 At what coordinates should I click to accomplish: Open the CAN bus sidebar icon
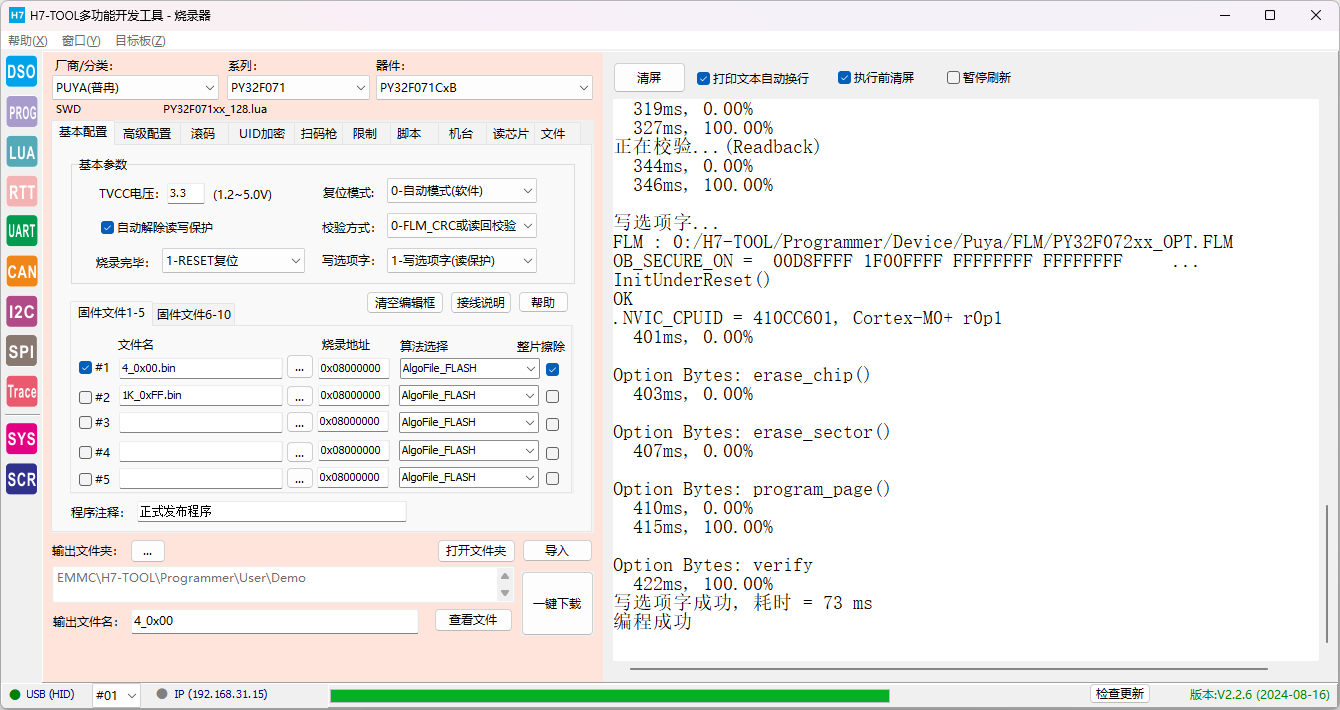click(x=21, y=271)
